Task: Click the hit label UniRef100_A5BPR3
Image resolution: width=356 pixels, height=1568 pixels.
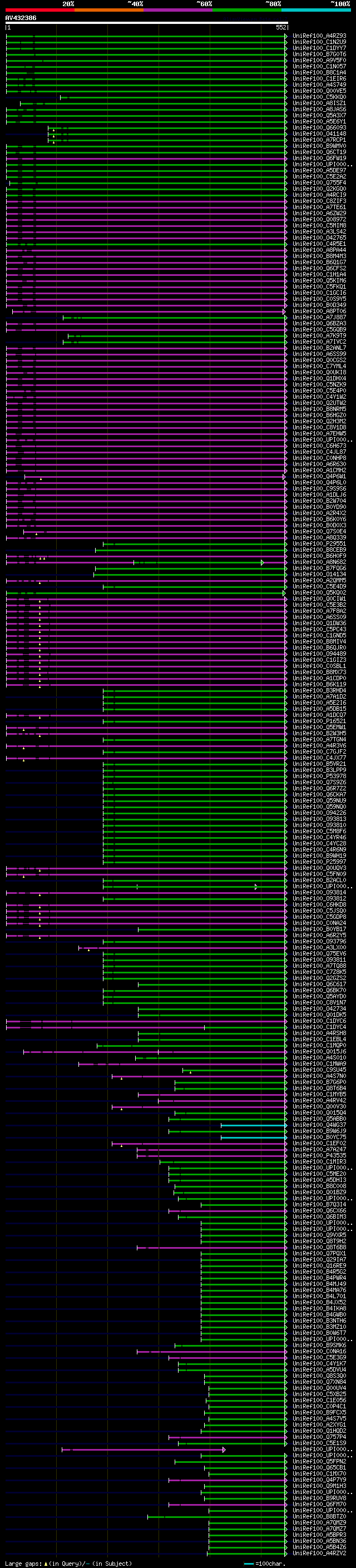Action: 319,1535
